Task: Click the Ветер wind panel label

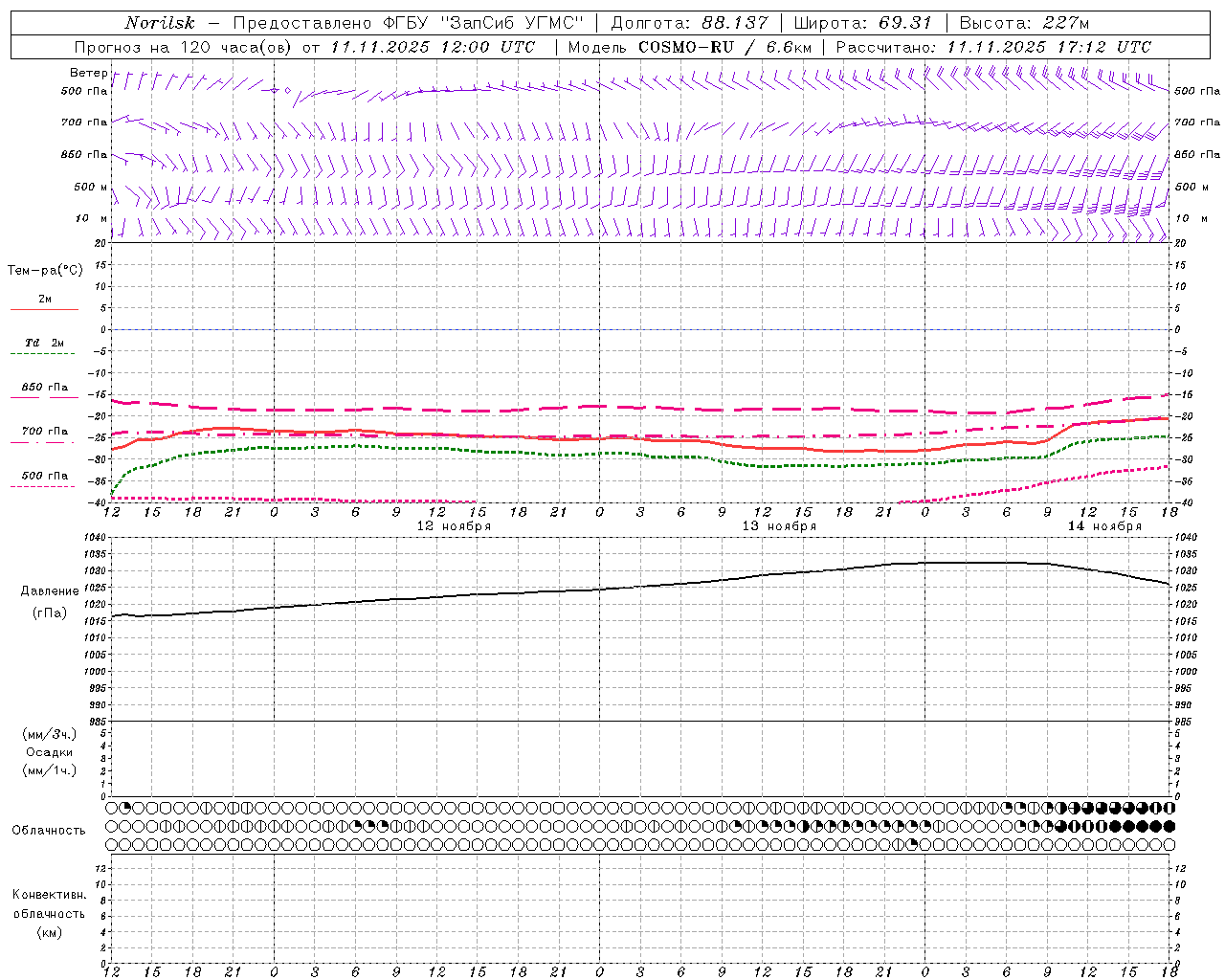Action: (x=89, y=73)
